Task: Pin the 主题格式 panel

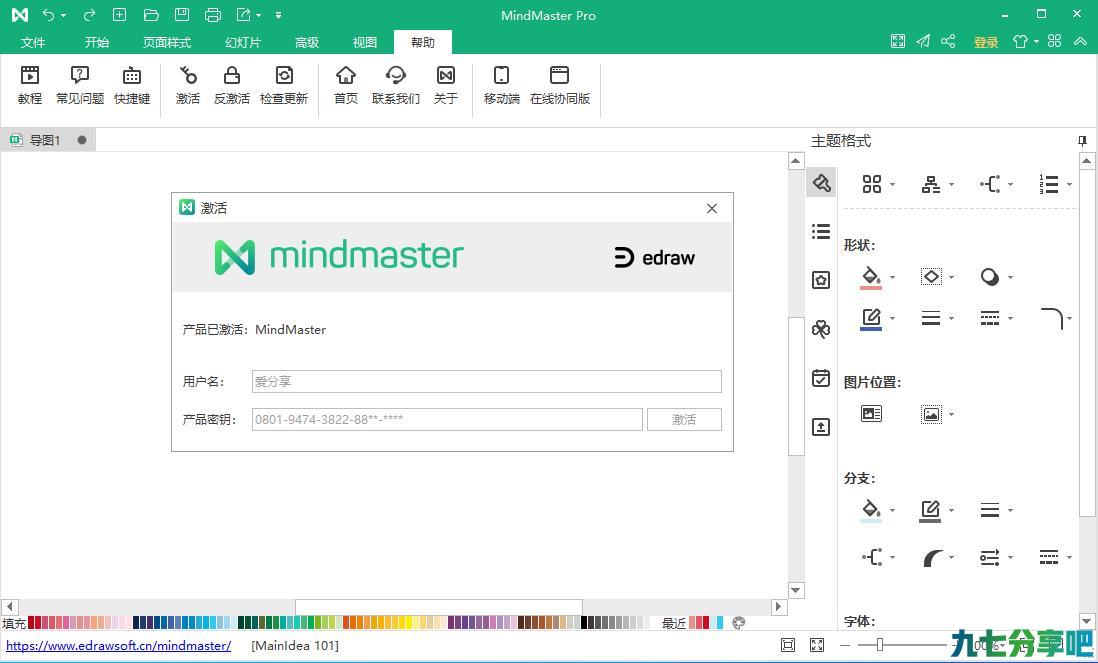Action: pos(1083,141)
